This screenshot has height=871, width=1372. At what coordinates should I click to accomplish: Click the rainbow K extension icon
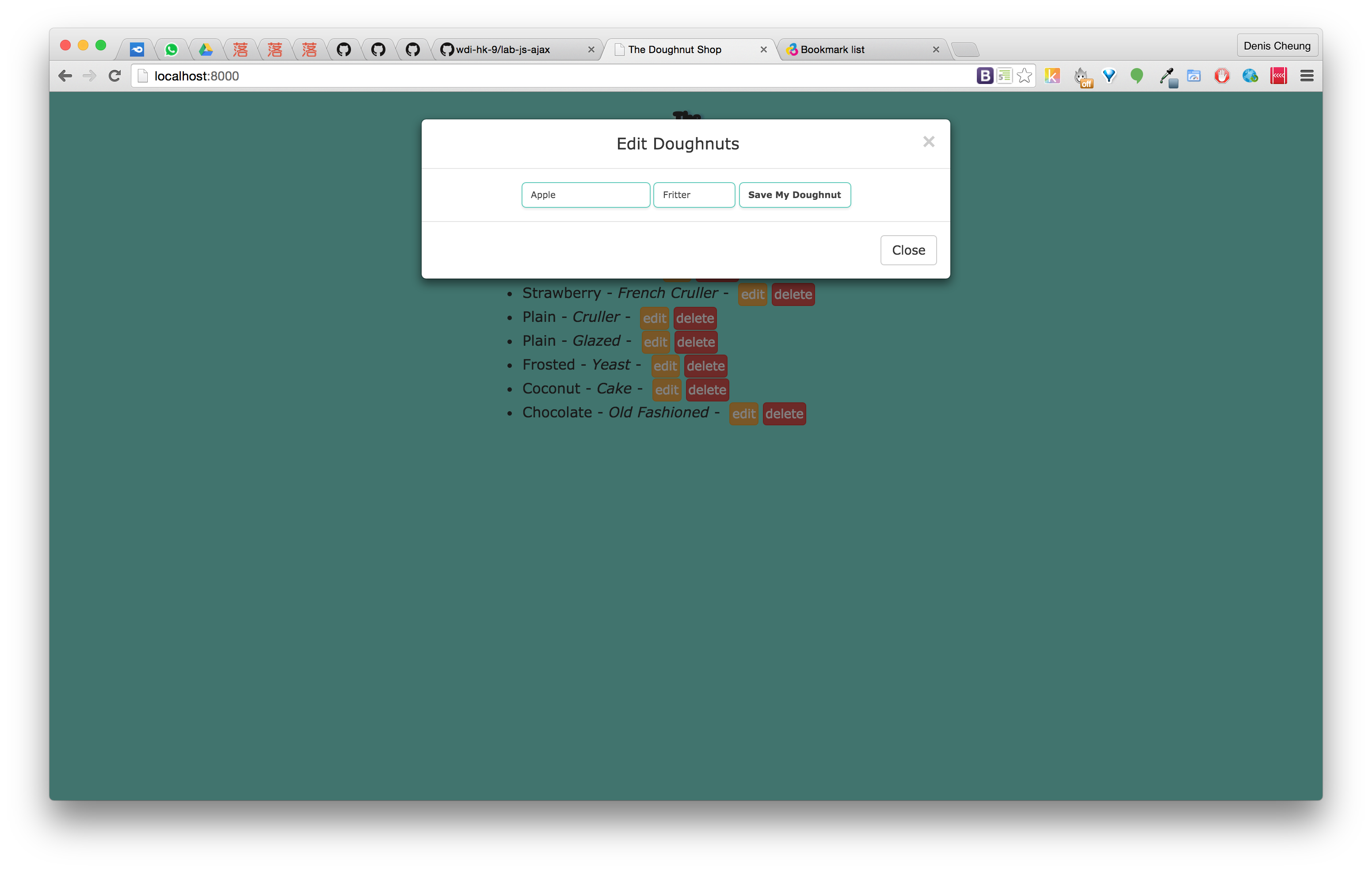[1052, 76]
